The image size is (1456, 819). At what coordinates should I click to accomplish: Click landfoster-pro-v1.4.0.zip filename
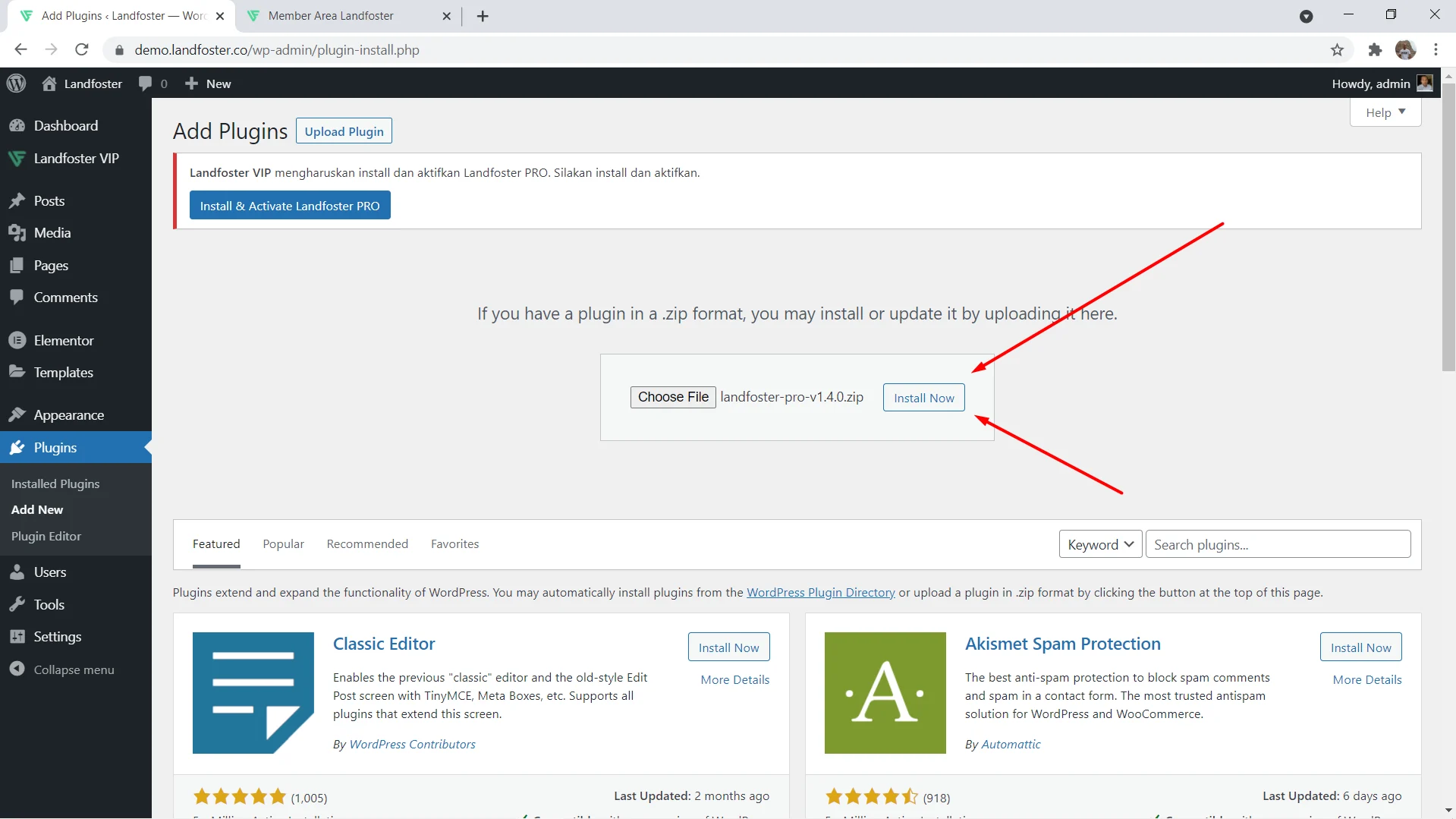[791, 397]
